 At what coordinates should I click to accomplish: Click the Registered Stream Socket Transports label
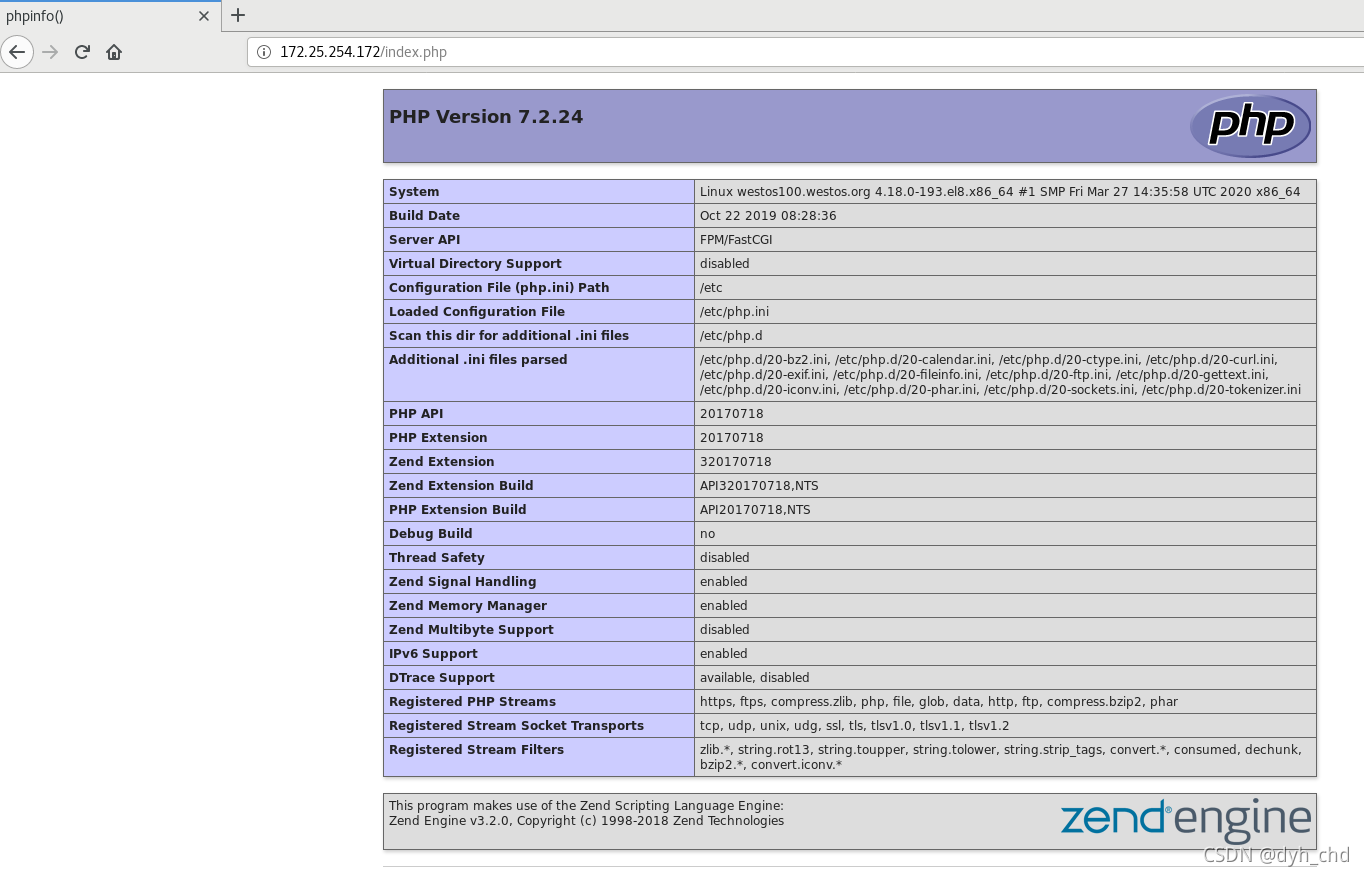pyautogui.click(x=516, y=726)
